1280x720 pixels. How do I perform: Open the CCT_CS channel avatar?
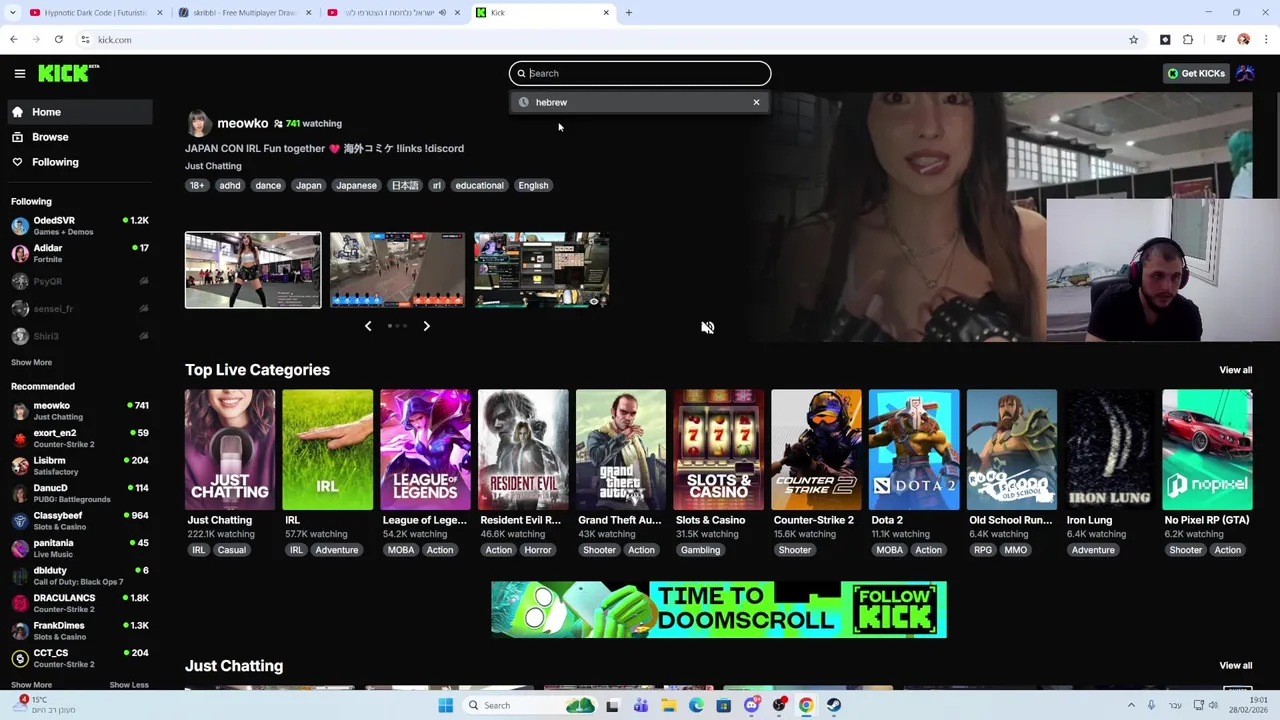pos(20,658)
